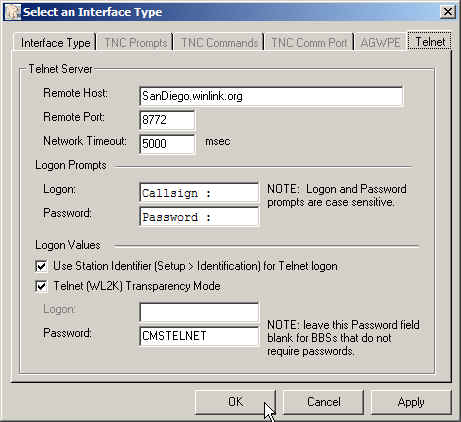Image resolution: width=461 pixels, height=422 pixels.
Task: Open the TNC Comm Port tab
Action: (309, 43)
